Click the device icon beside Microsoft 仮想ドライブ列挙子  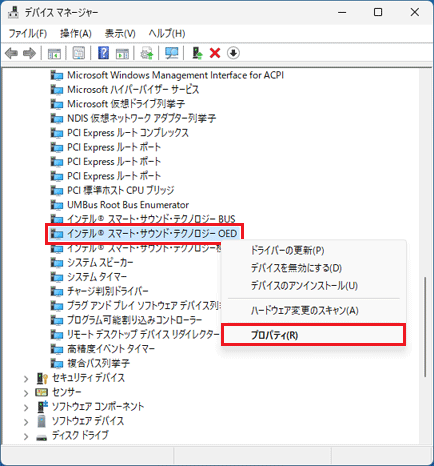pyautogui.click(x=57, y=104)
